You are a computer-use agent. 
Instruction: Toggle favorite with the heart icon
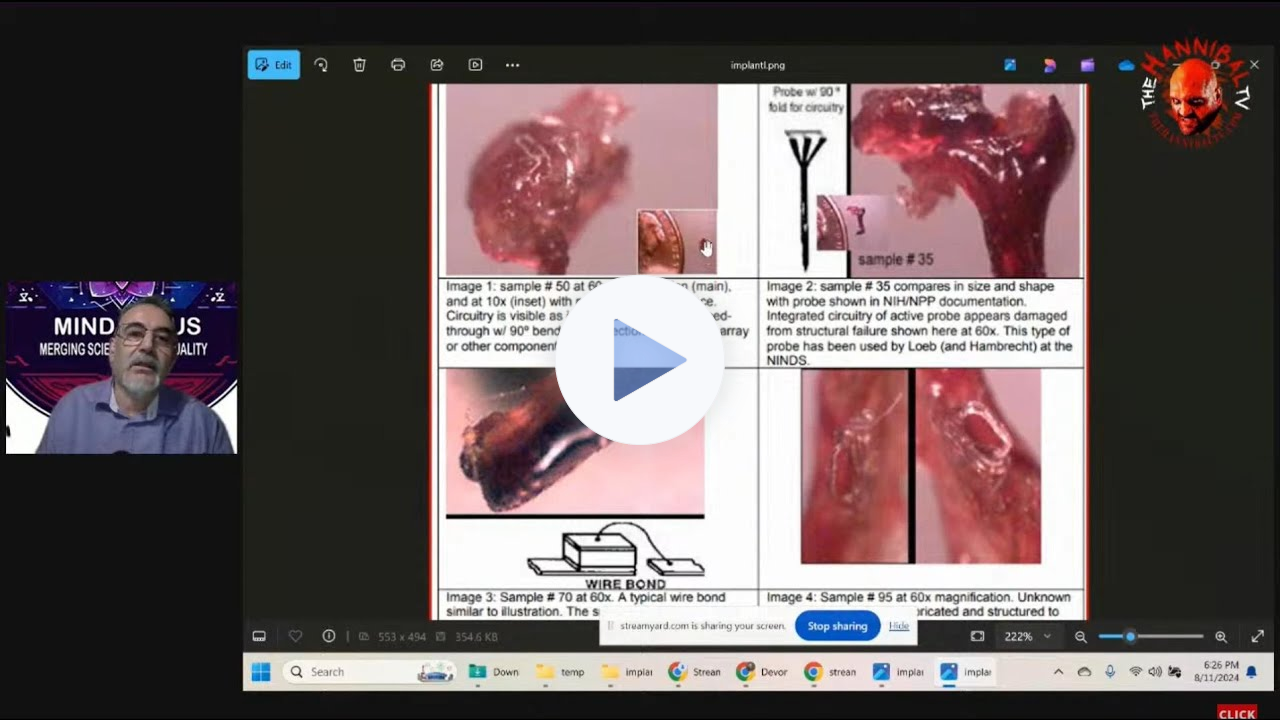295,637
